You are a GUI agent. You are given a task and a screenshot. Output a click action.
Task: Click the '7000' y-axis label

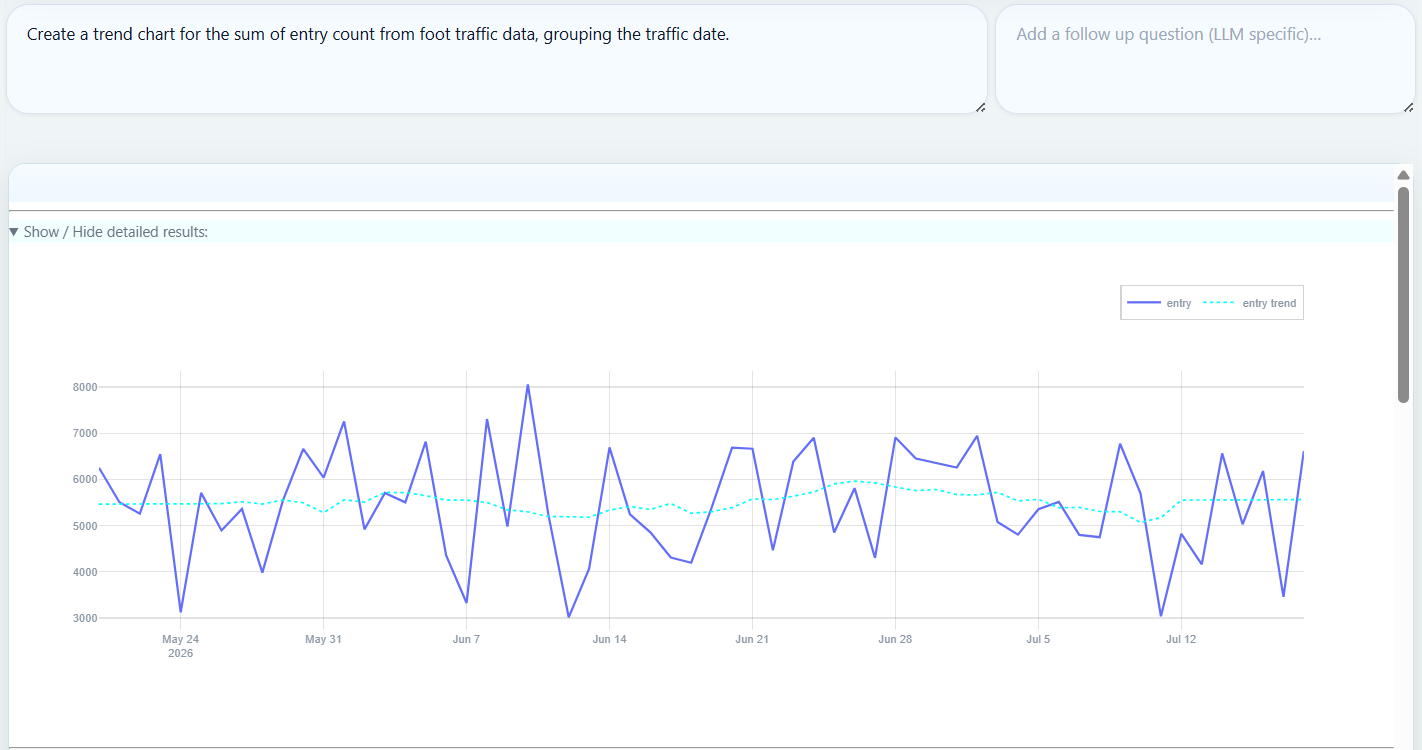tap(84, 434)
